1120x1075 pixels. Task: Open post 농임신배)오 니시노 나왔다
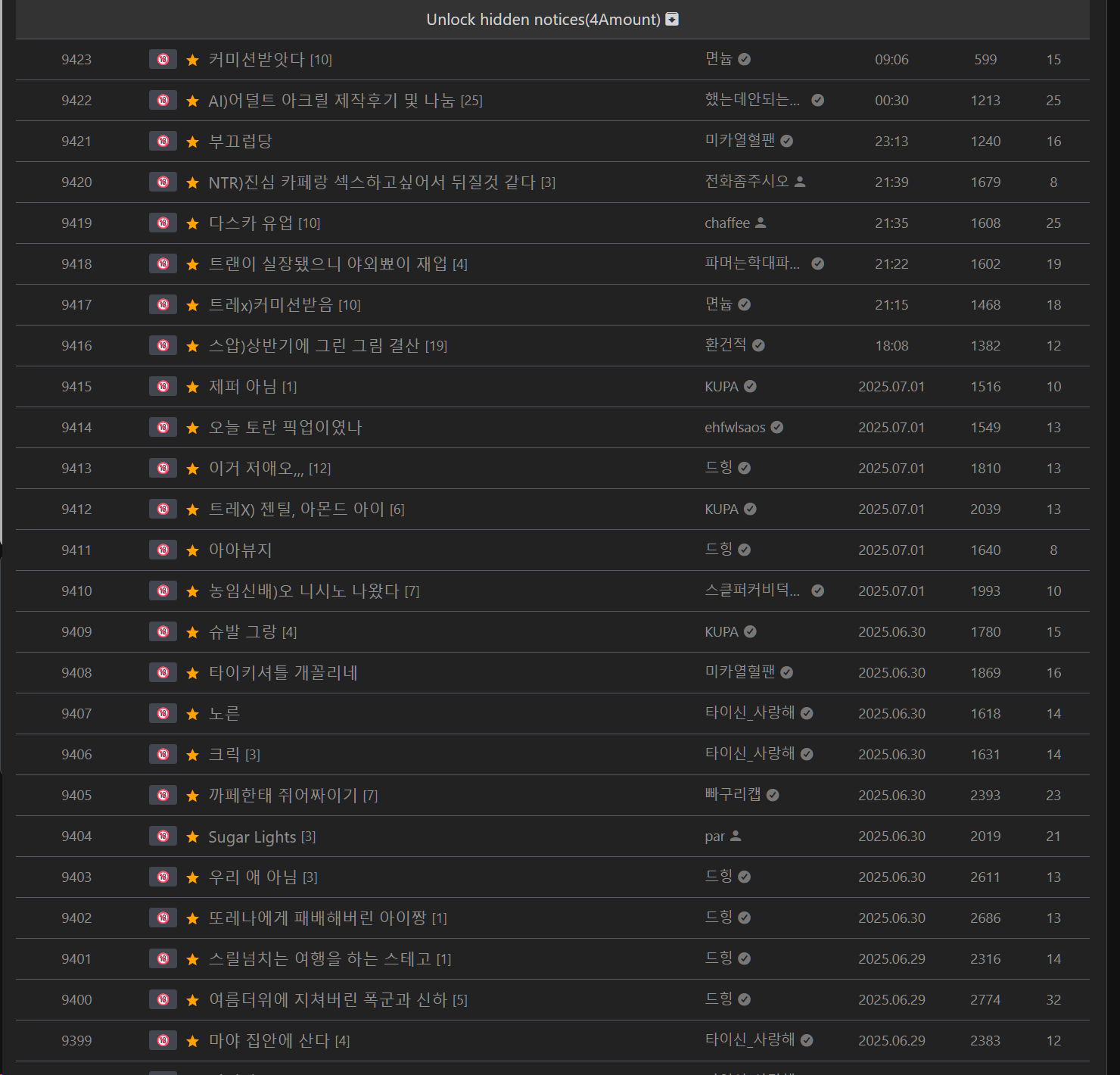[304, 590]
